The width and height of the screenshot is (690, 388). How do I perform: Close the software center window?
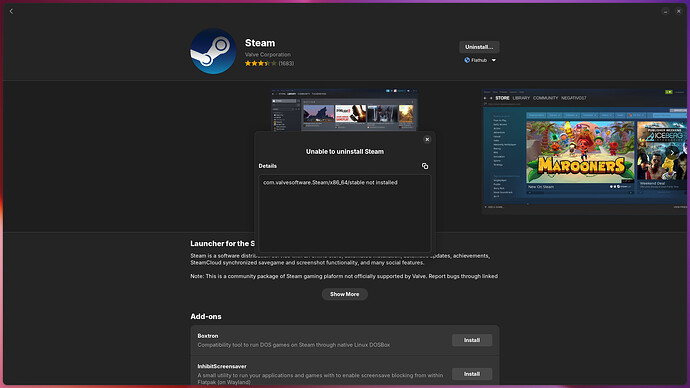(x=679, y=11)
